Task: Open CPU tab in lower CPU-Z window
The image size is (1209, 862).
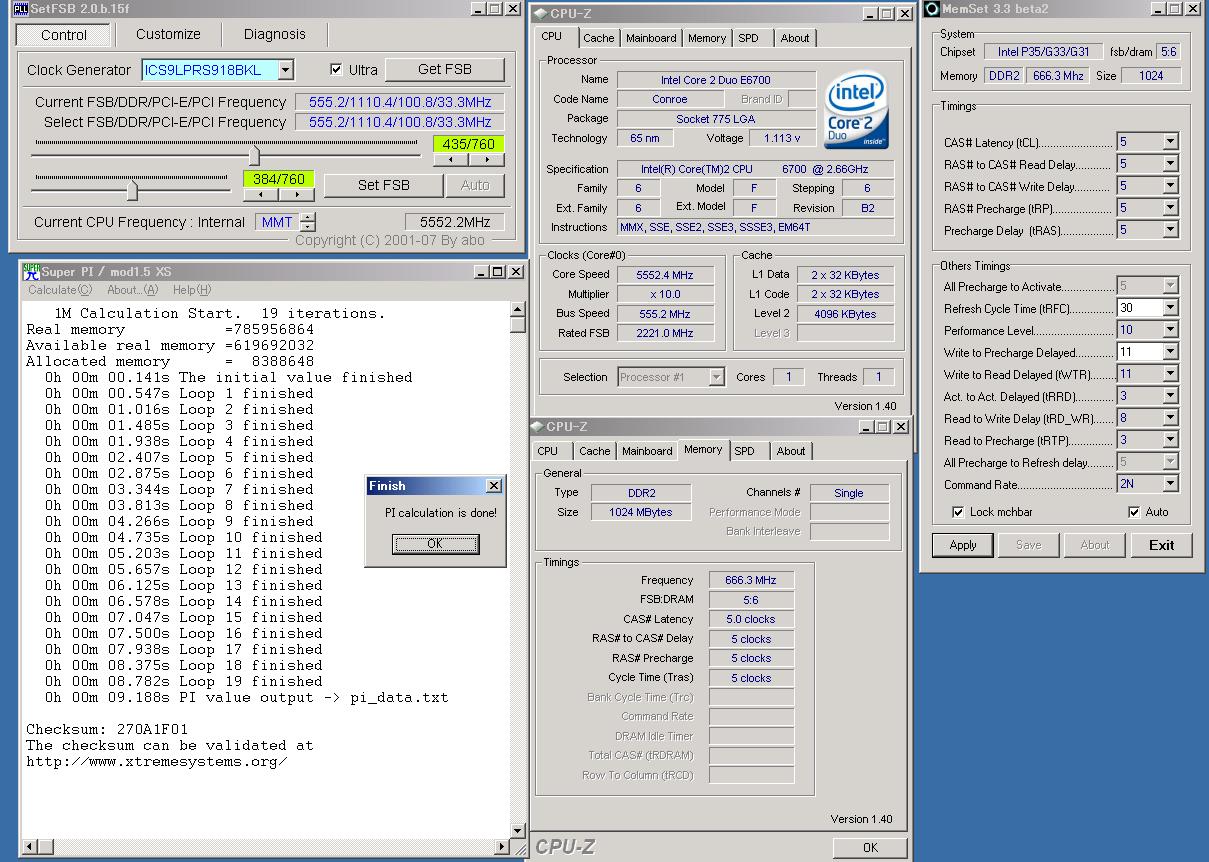Action: [x=548, y=451]
